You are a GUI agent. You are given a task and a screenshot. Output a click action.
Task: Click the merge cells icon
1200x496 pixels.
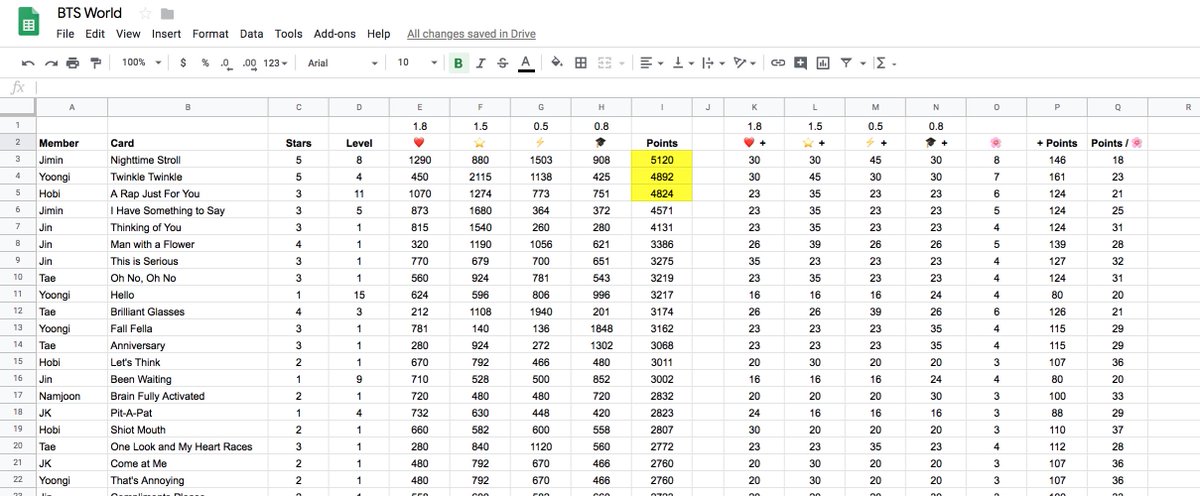tap(604, 63)
